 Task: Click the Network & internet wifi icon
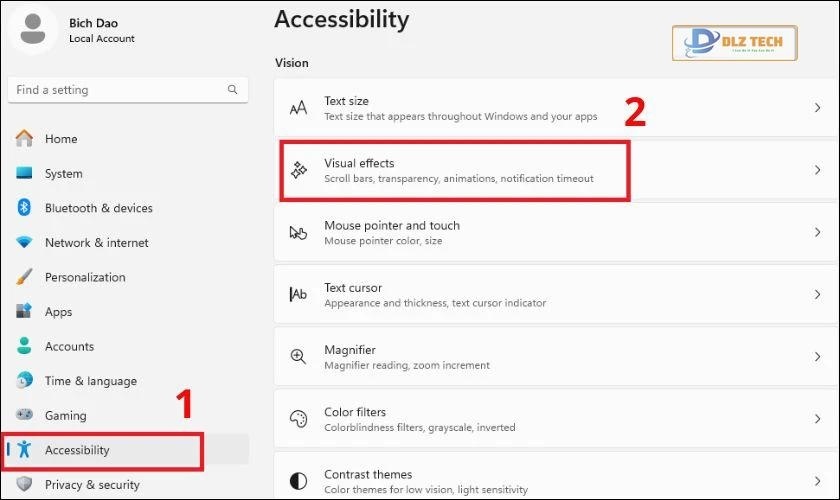click(25, 243)
